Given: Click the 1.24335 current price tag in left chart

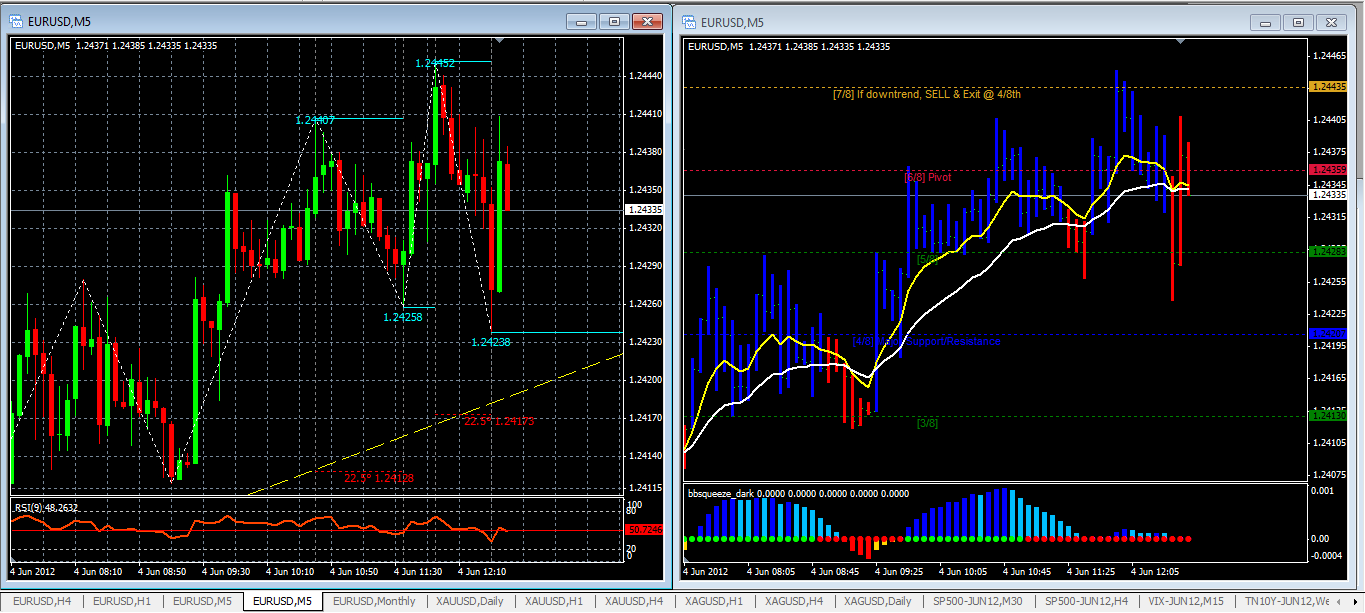Looking at the screenshot, I should click(x=645, y=210).
